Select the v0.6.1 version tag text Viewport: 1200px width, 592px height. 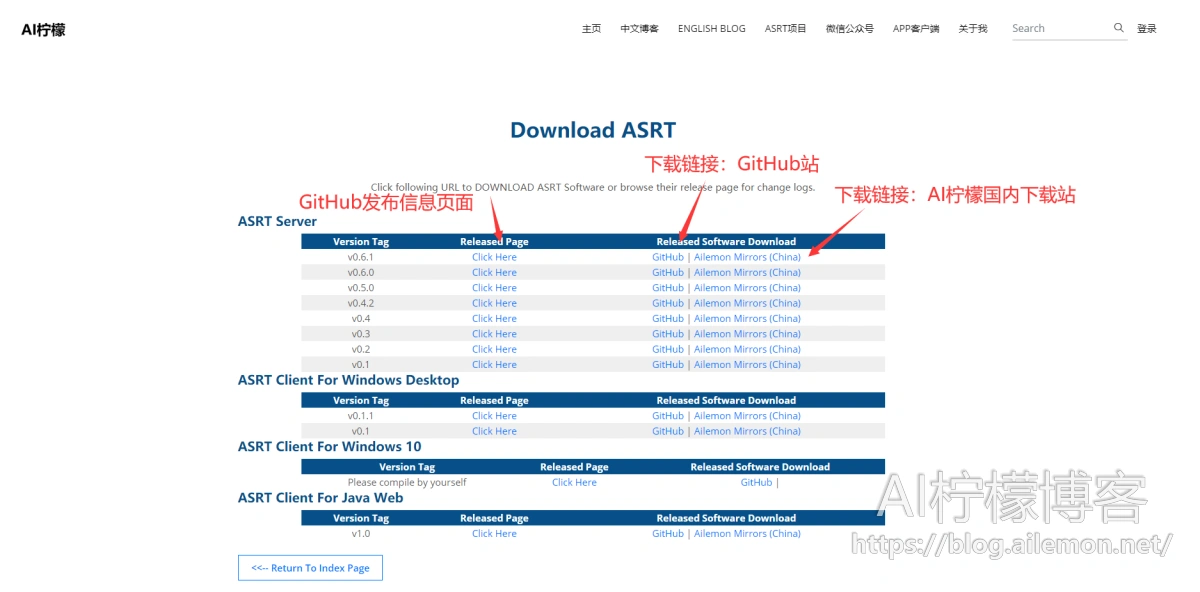click(x=361, y=257)
